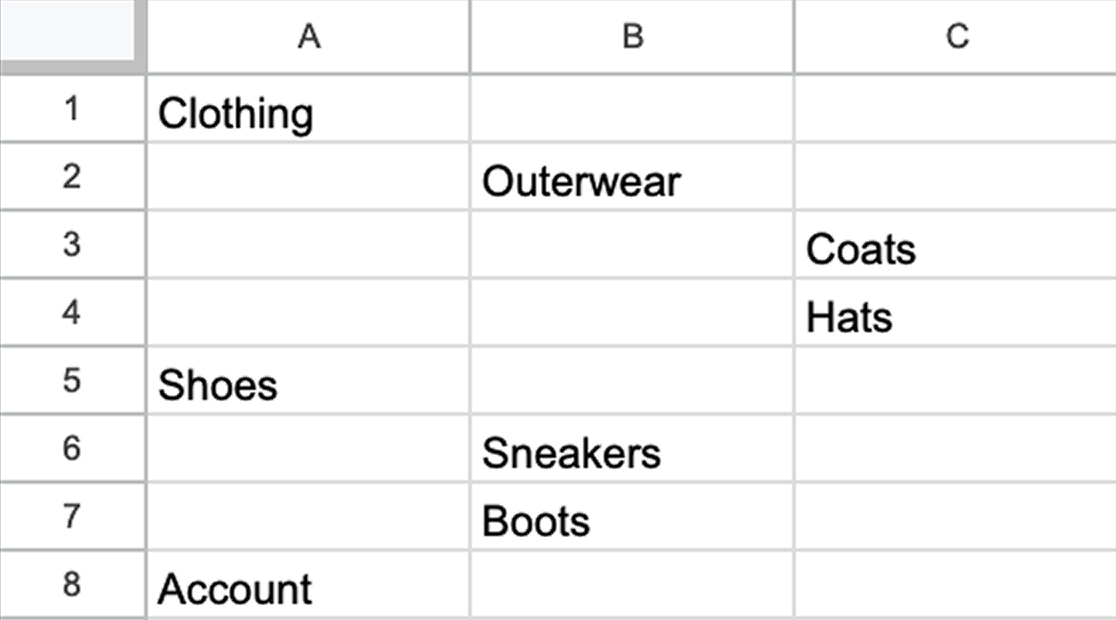Viewport: 1116px width, 620px height.
Task: Click the Outerwear cell
Action: [631, 178]
